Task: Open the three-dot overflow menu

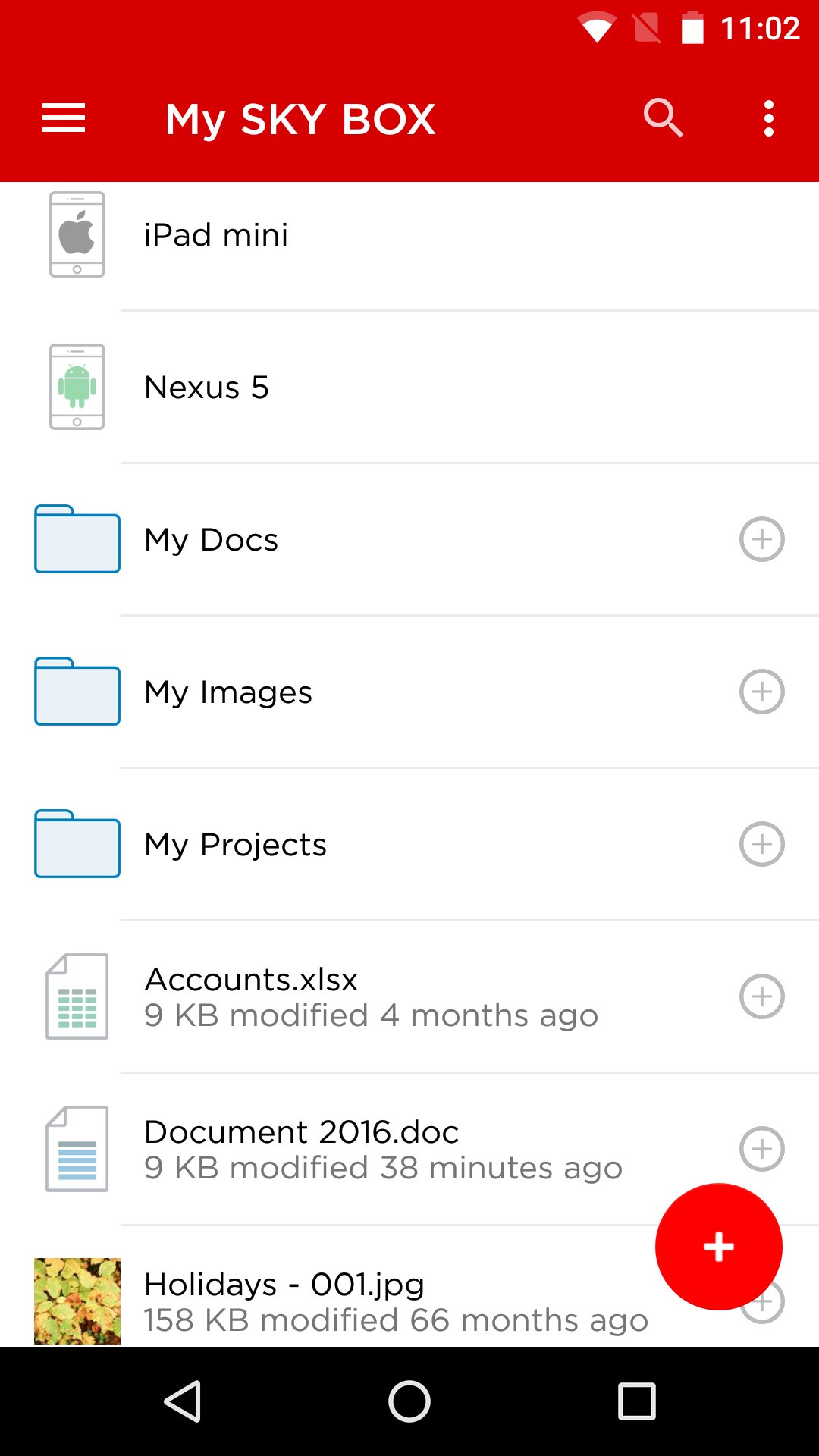Action: (x=769, y=118)
